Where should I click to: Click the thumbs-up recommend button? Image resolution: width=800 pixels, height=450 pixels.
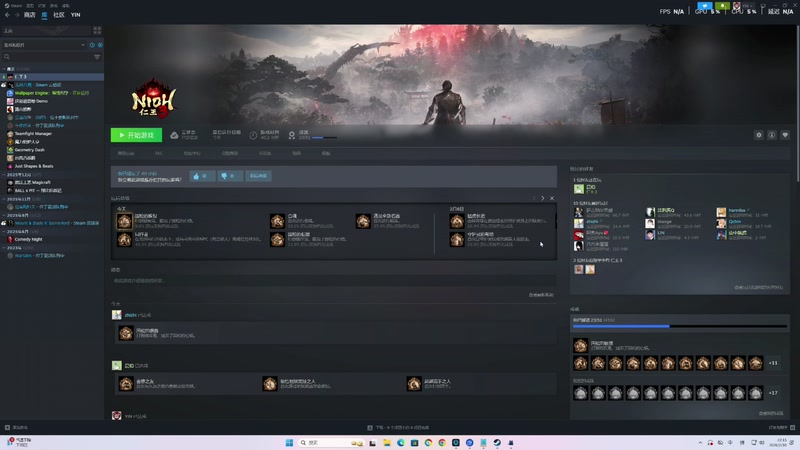pos(202,176)
